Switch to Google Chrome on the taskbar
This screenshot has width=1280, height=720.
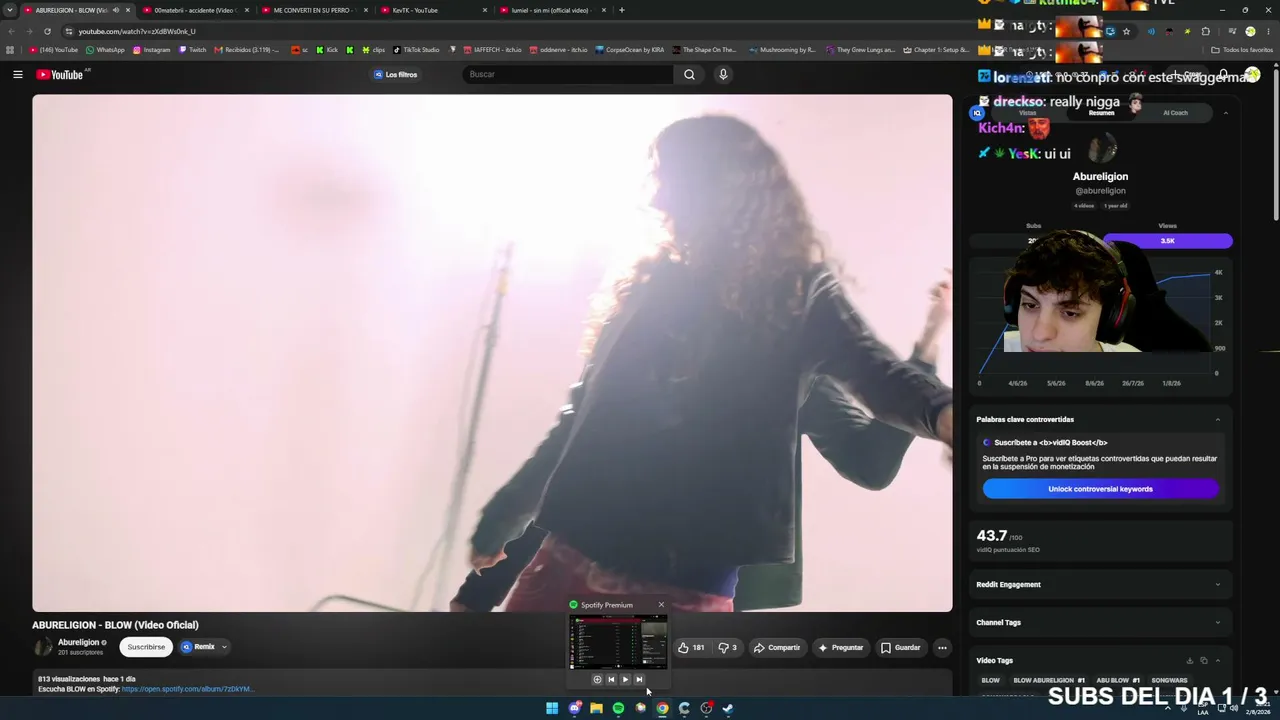(662, 708)
